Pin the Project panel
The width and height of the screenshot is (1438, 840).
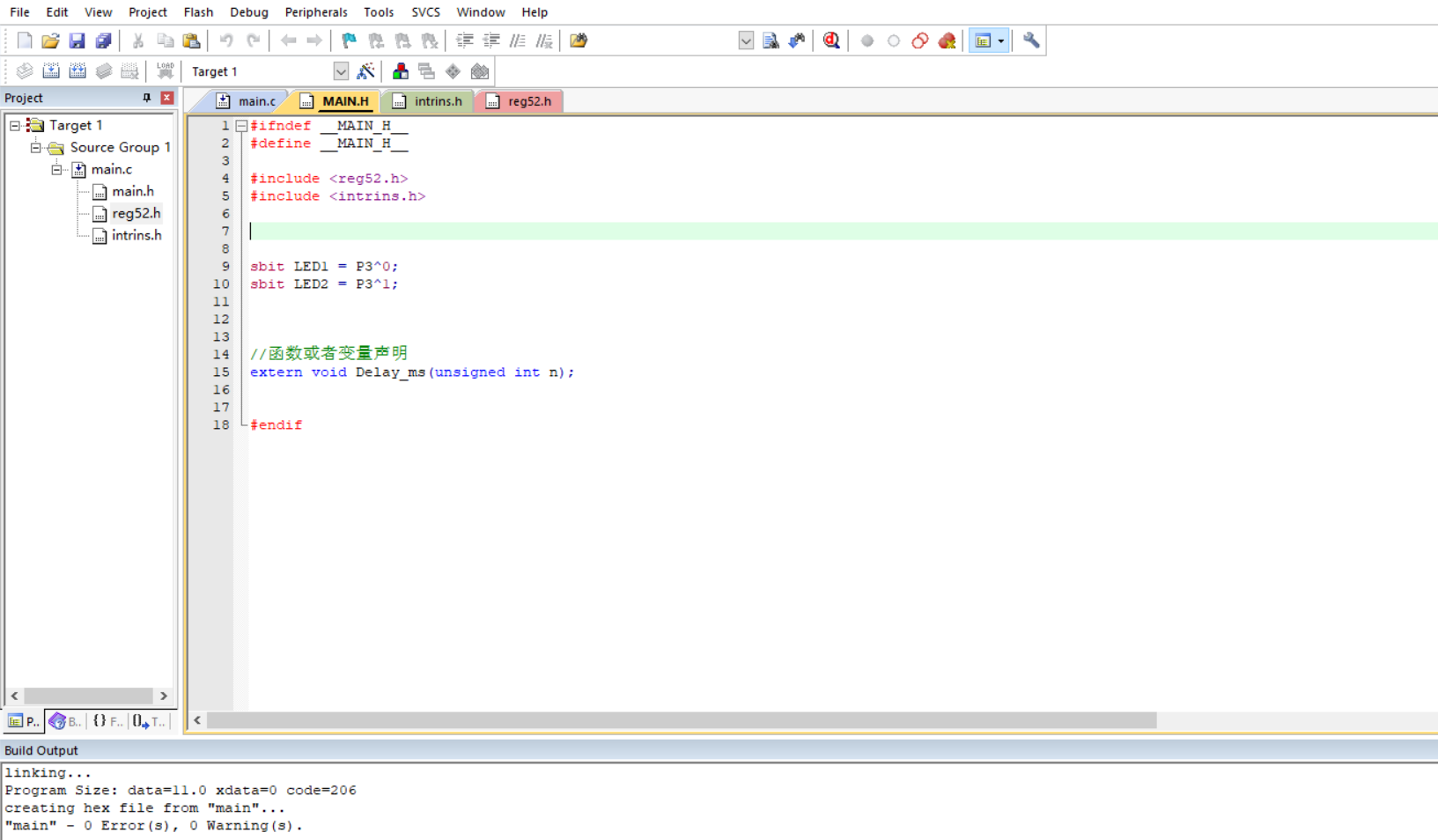(x=147, y=98)
